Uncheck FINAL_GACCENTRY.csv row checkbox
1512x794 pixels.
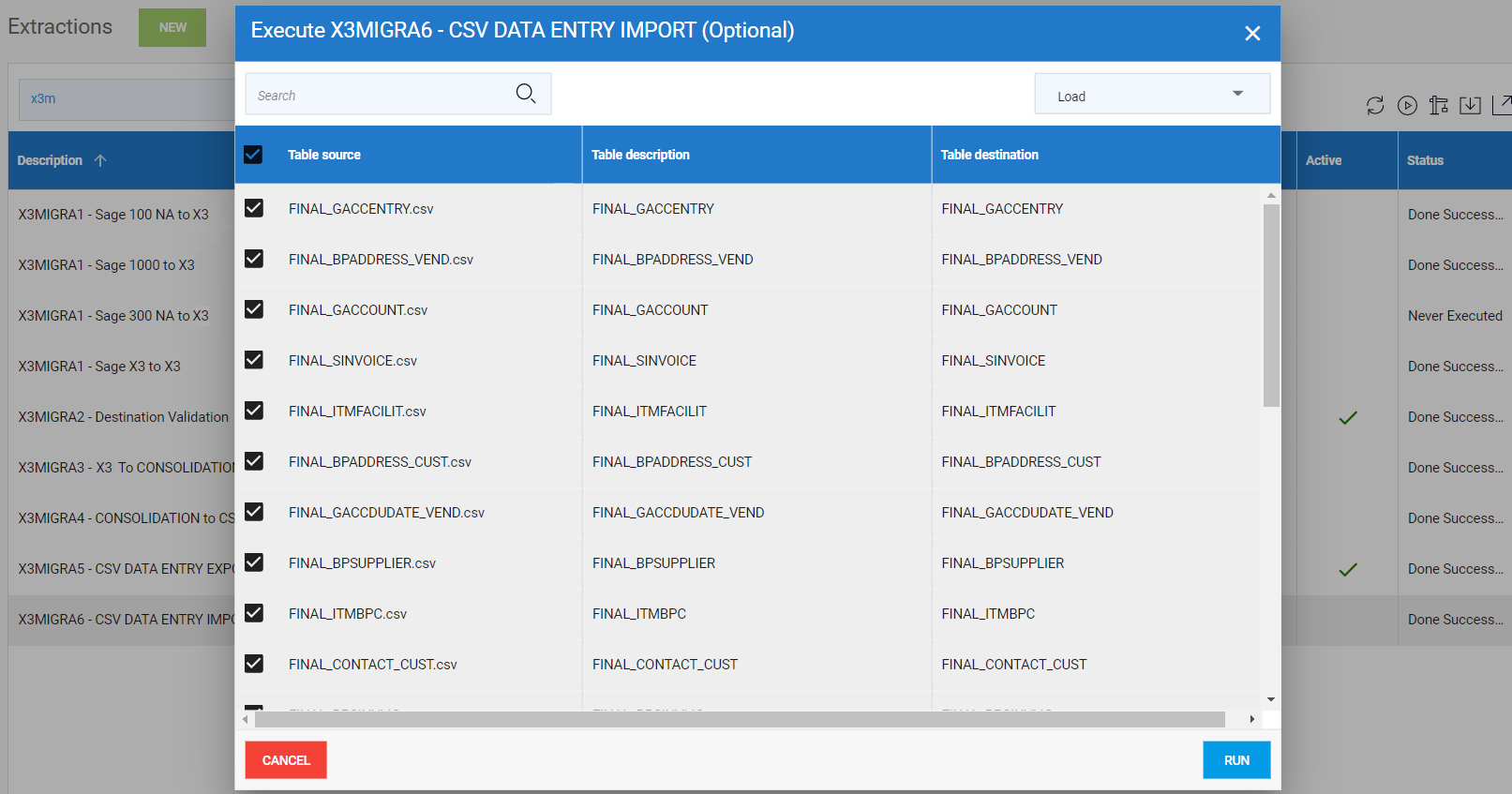tap(254, 208)
